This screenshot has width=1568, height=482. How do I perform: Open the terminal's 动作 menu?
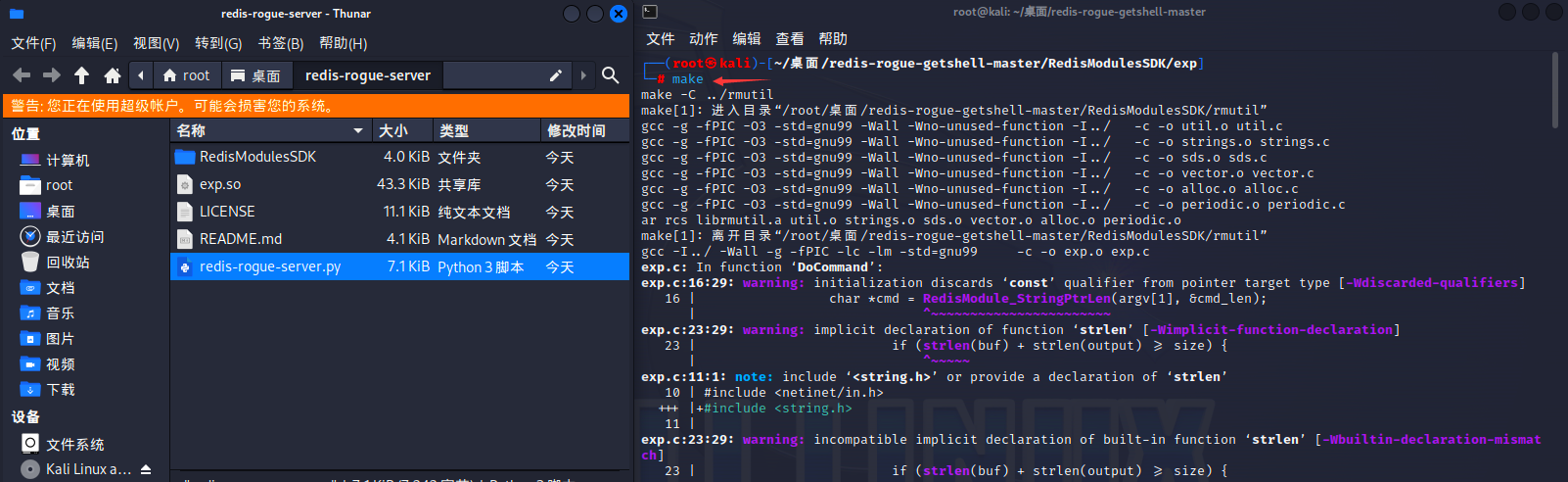[703, 39]
